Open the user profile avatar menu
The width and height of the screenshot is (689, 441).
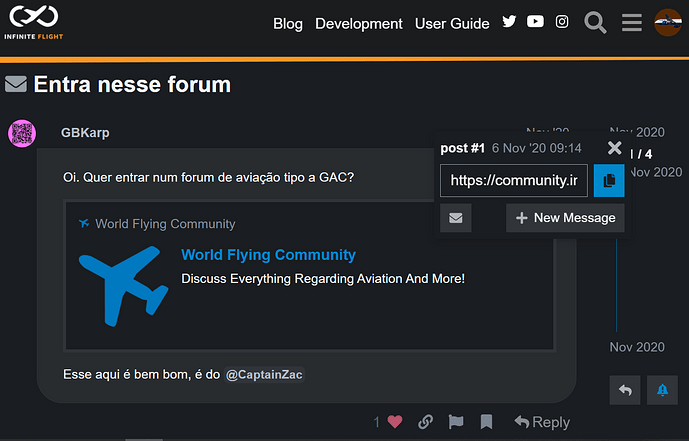[x=667, y=22]
